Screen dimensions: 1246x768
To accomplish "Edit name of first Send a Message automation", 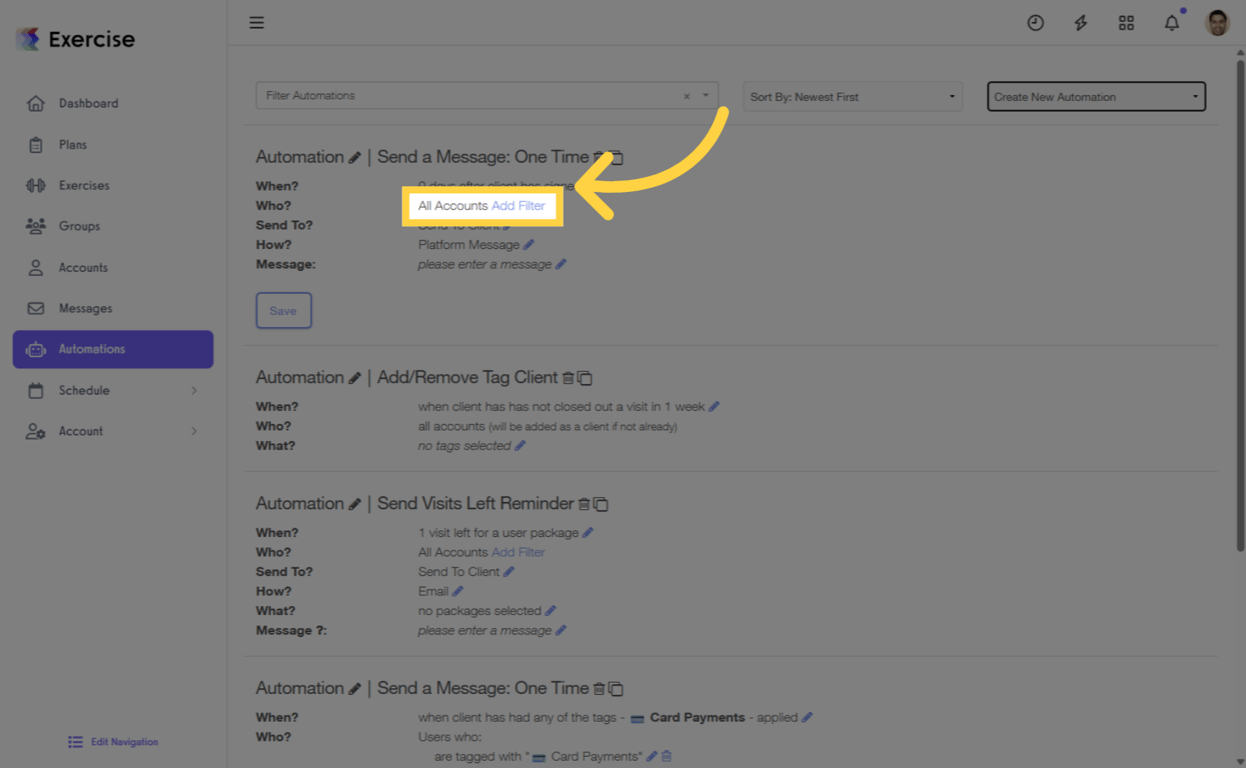I will 354,158.
